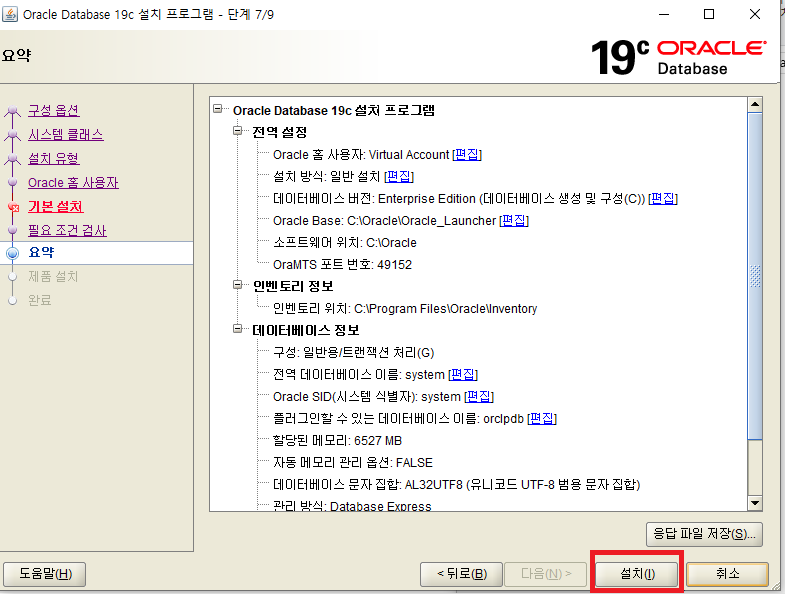The width and height of the screenshot is (785, 594).
Task: Click the summary scrollbar down arrow
Action: tap(755, 503)
